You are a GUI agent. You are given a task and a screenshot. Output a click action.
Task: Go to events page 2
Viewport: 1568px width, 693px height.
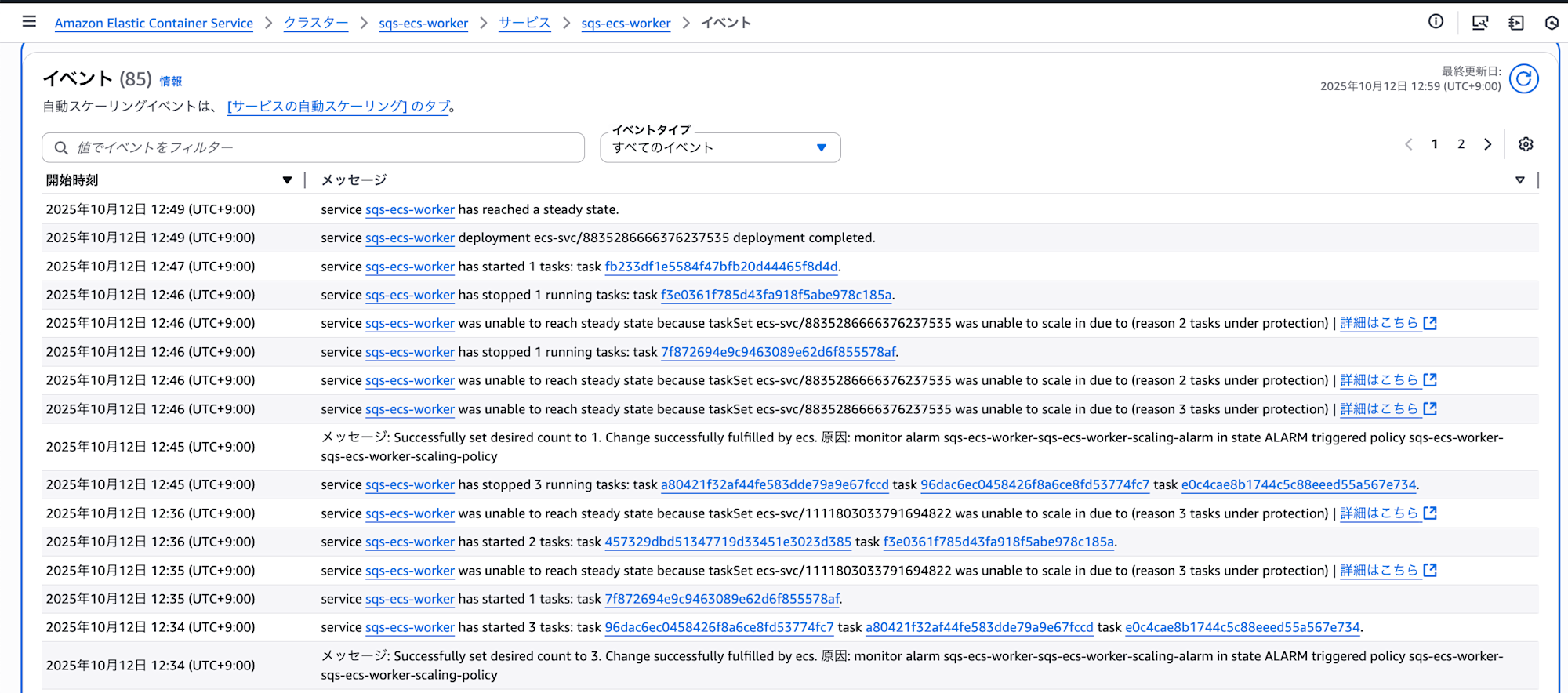point(1461,144)
